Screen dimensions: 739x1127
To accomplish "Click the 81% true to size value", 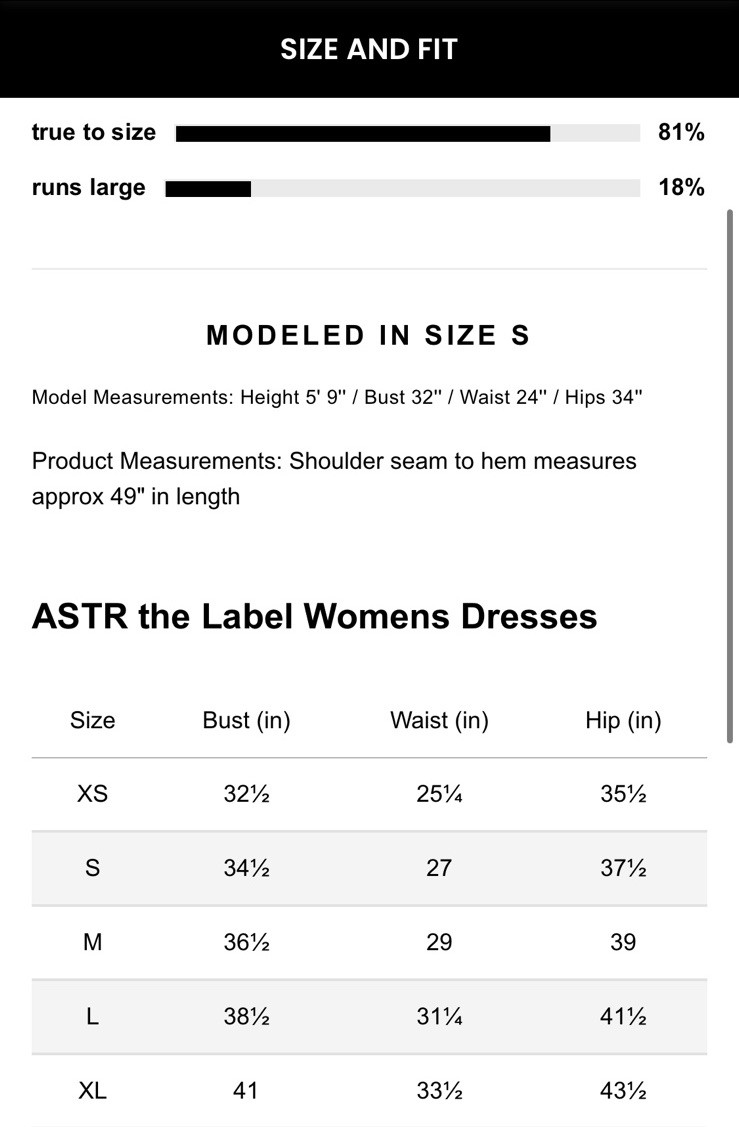I will [x=681, y=132].
